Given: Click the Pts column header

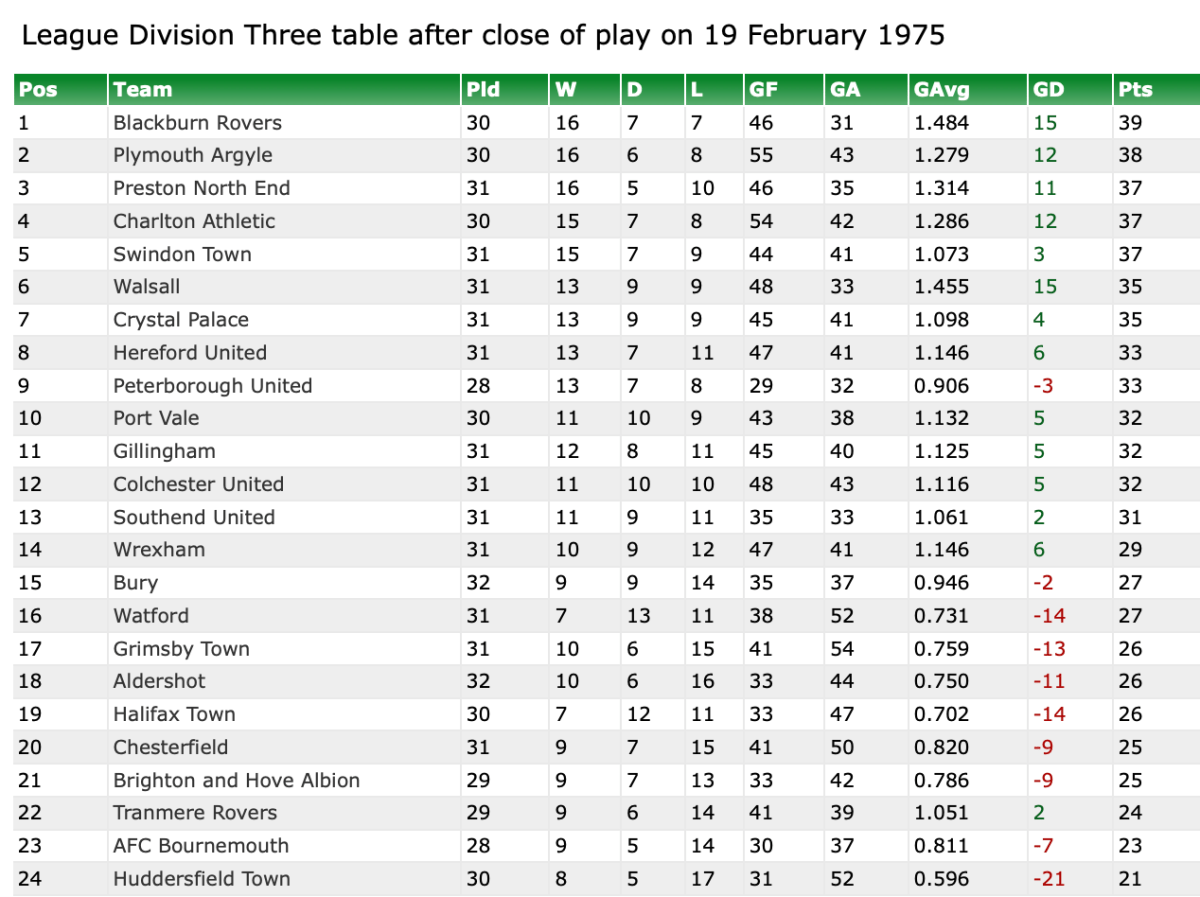Looking at the screenshot, I should coord(1135,90).
